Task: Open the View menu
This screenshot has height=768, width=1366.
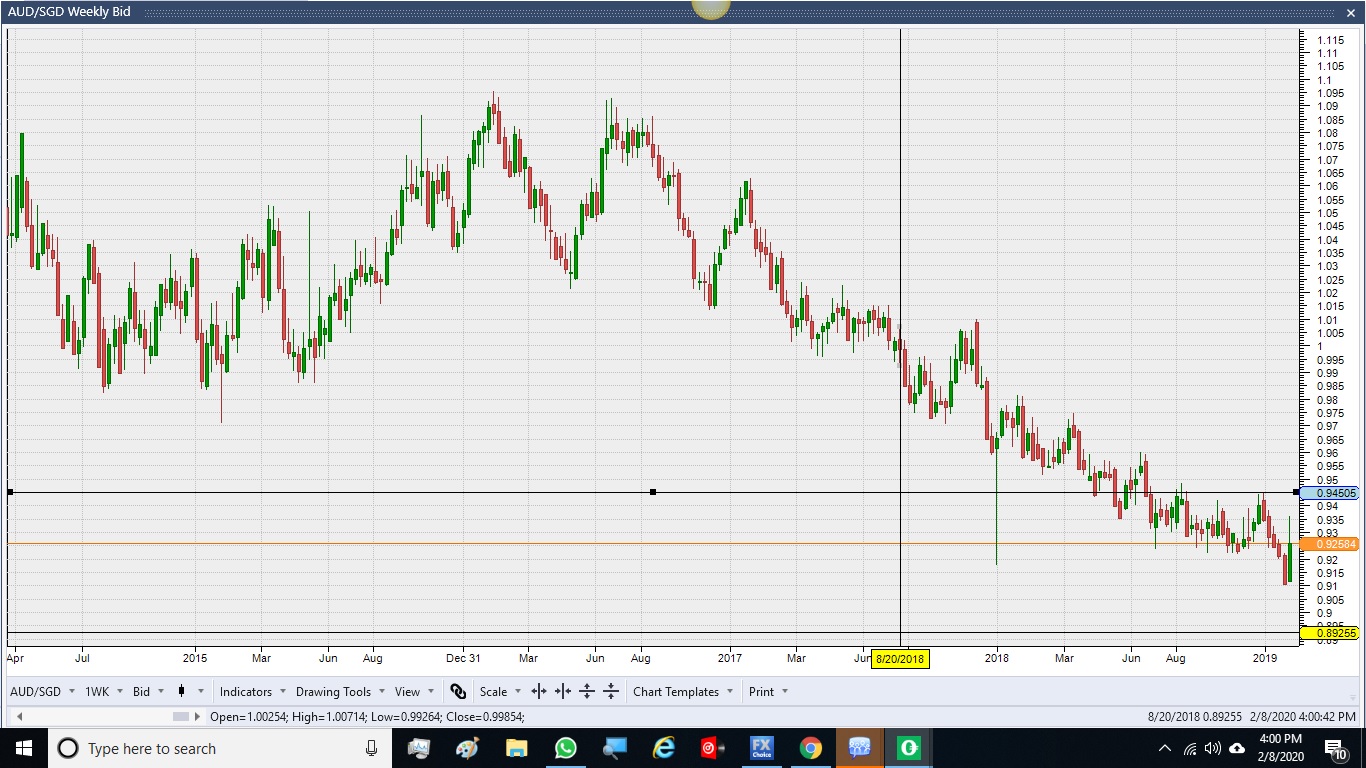Action: tap(414, 691)
